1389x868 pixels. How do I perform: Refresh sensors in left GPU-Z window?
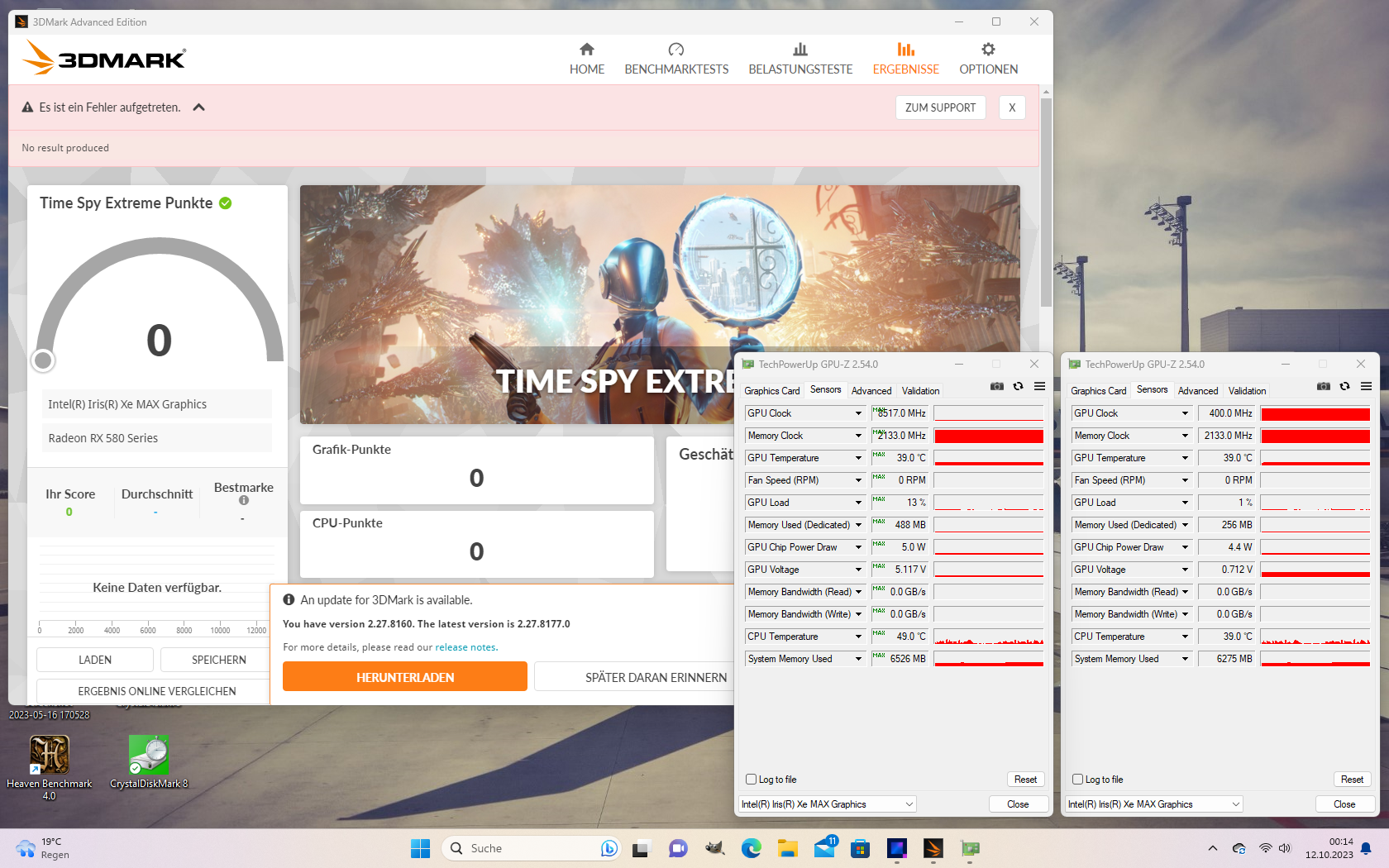tap(1019, 387)
